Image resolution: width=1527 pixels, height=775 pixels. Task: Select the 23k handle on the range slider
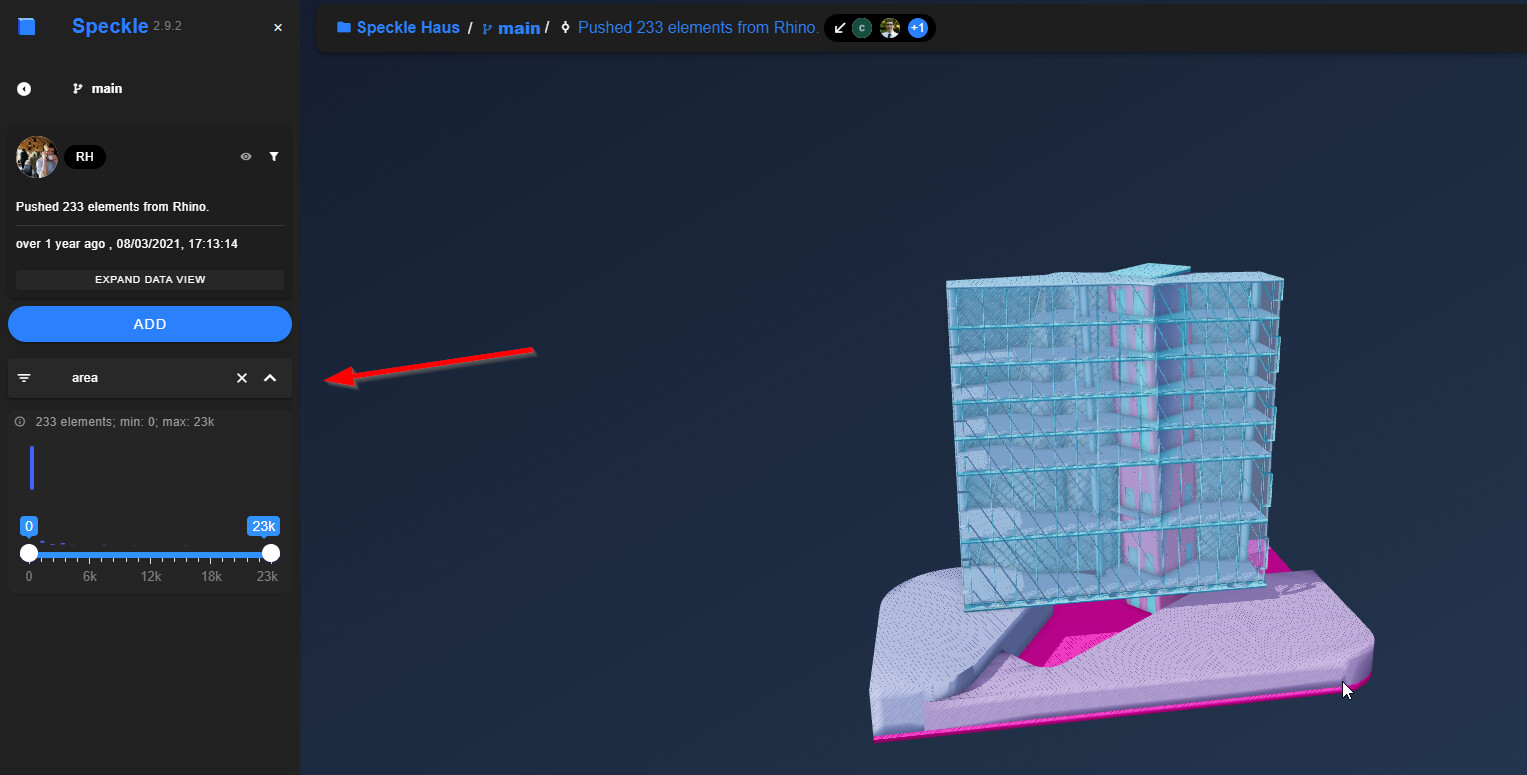tap(270, 552)
